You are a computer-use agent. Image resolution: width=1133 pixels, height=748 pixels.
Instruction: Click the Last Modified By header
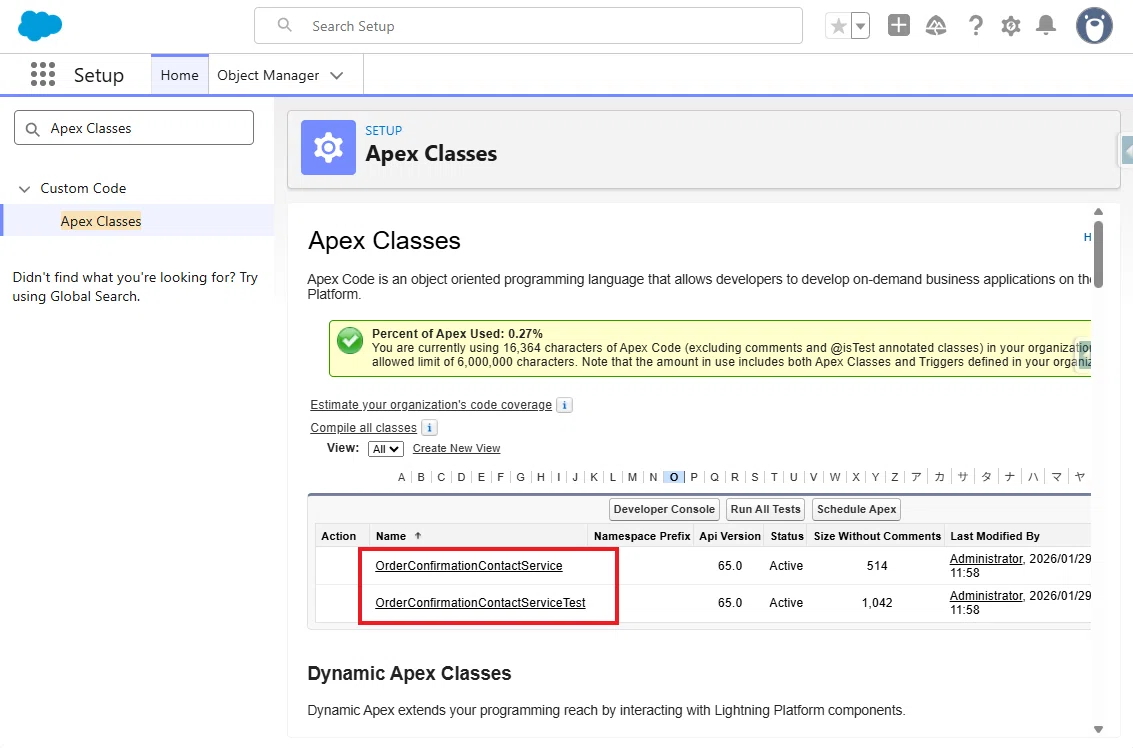[x=994, y=536]
